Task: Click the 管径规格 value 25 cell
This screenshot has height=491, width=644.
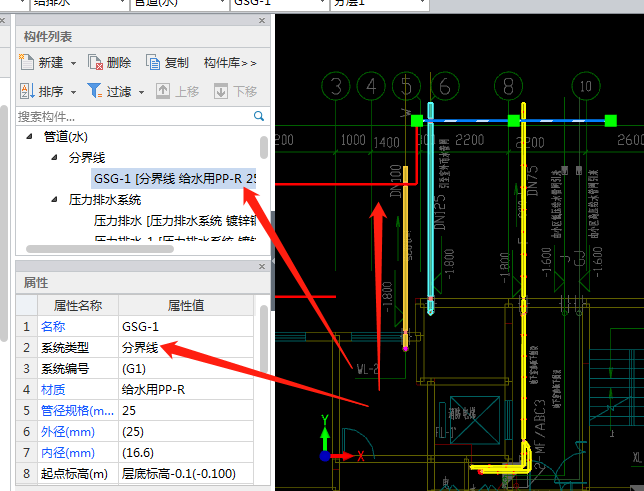Action: point(186,410)
